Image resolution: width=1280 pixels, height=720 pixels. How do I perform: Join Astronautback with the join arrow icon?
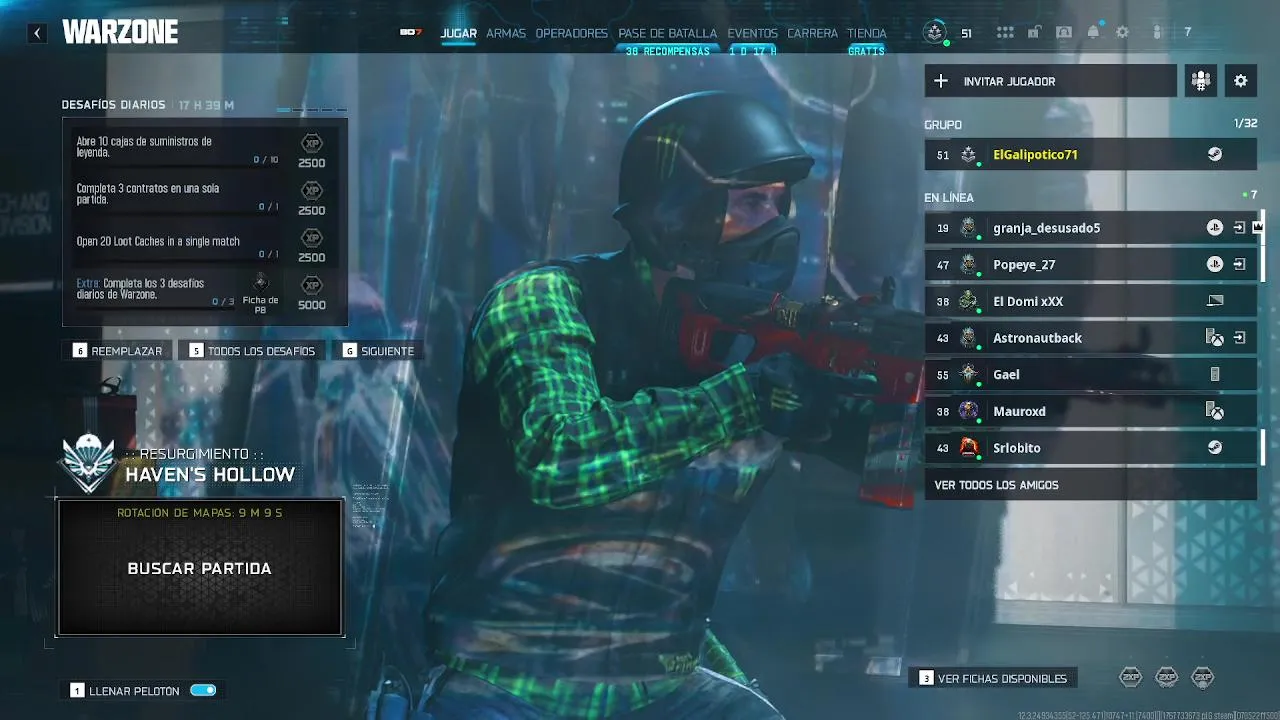pyautogui.click(x=1239, y=338)
